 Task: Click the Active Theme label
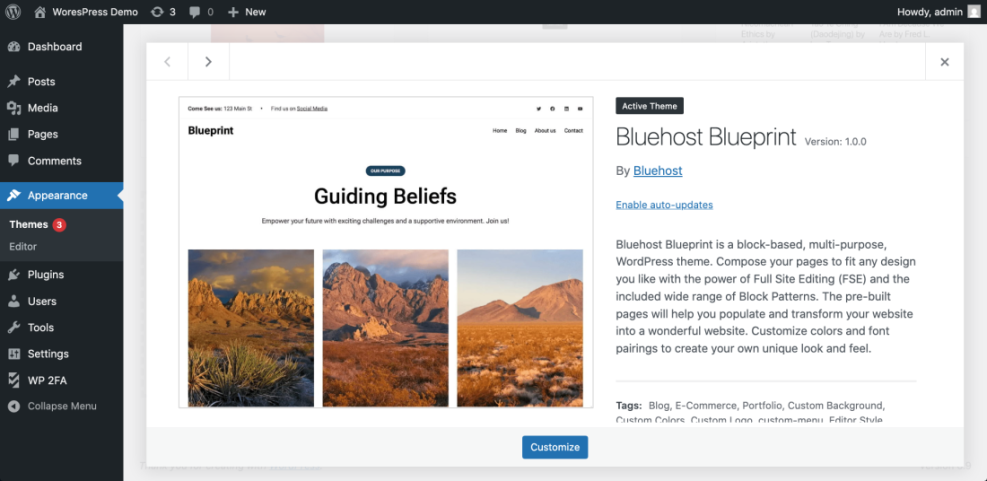(x=650, y=106)
